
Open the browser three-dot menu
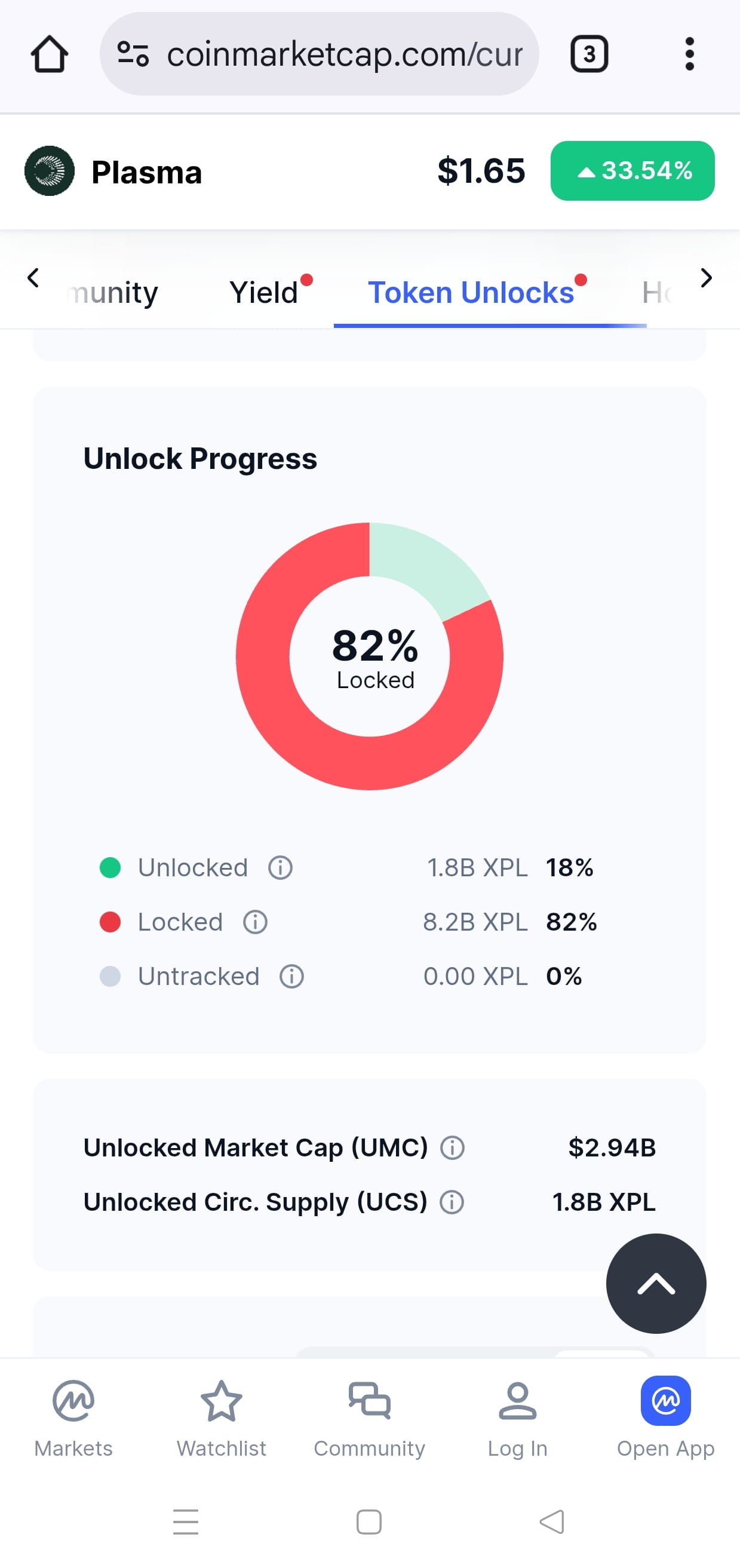pos(689,54)
